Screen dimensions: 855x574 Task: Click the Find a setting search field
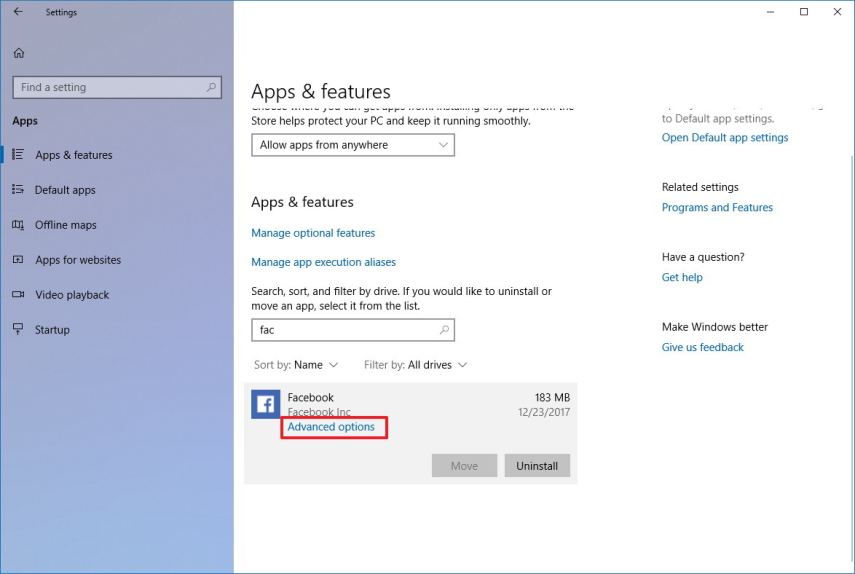click(117, 87)
